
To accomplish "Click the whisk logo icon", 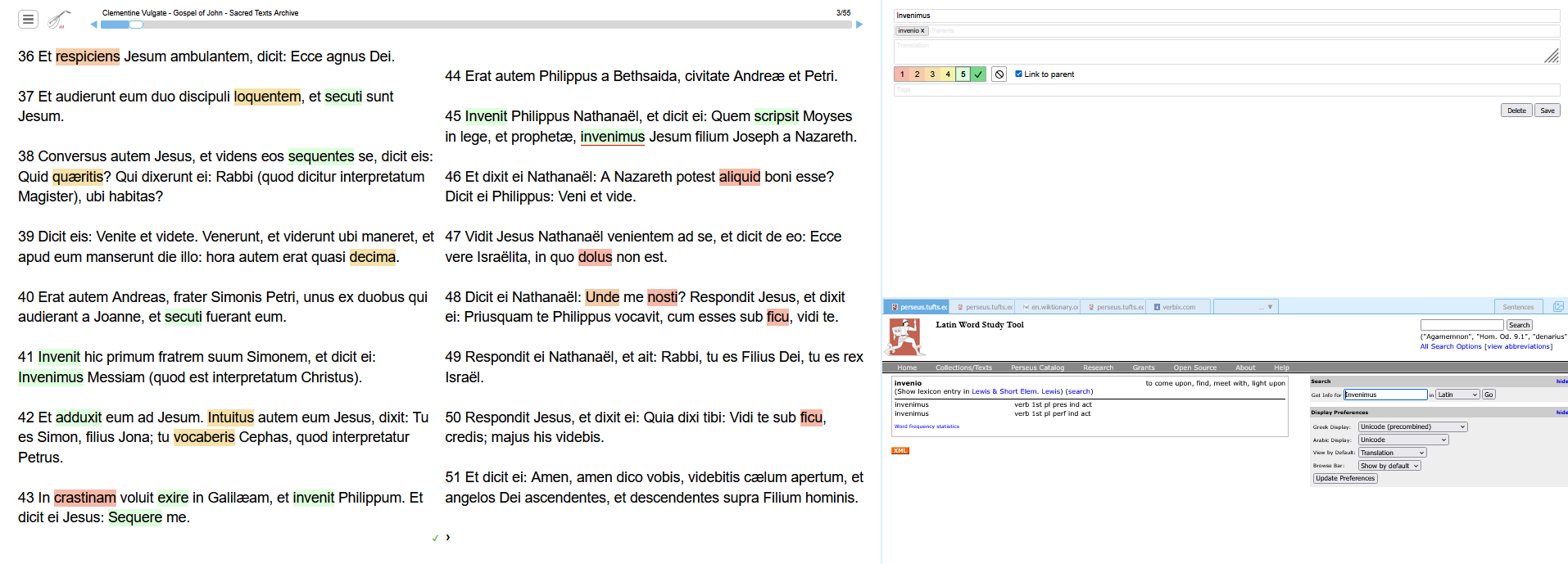I will point(58,19).
